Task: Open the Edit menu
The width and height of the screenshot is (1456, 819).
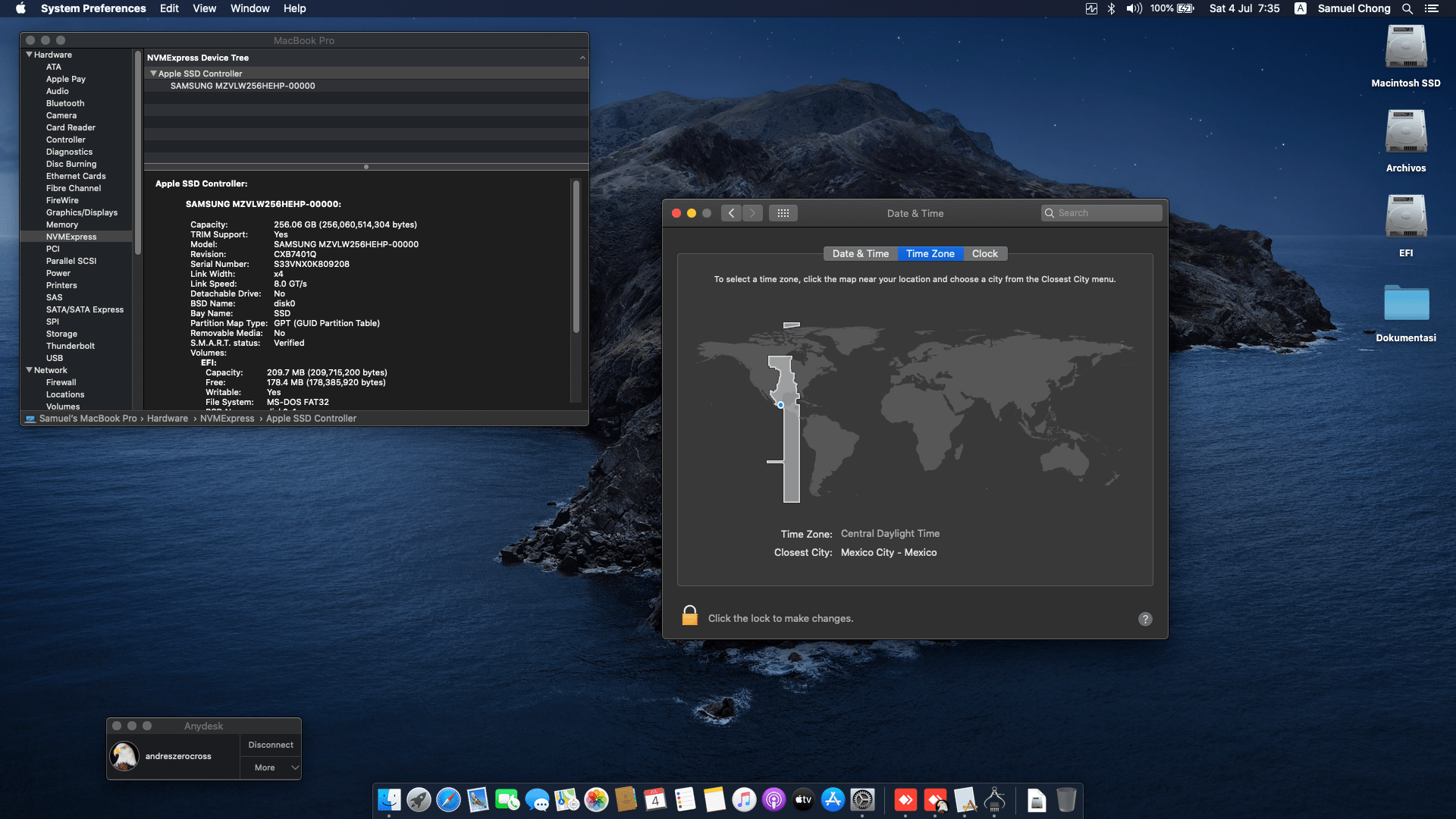Action: click(169, 8)
